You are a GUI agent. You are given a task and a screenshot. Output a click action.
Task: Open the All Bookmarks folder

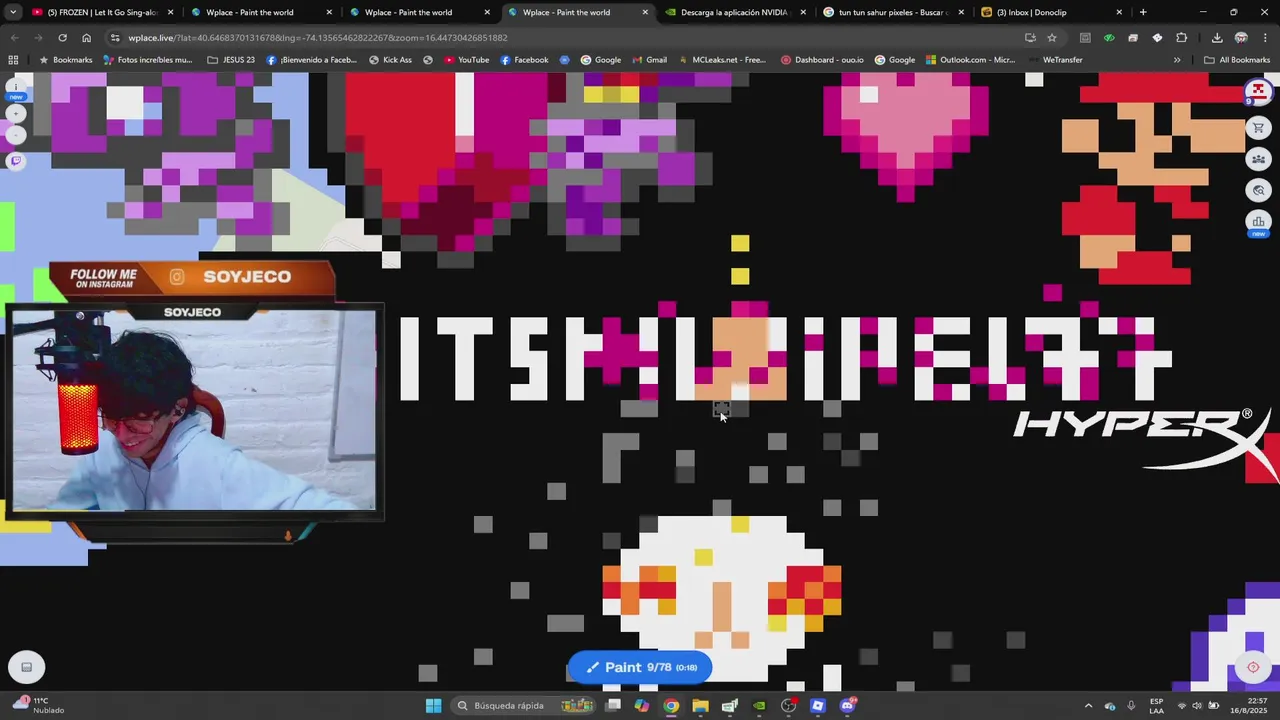(1237, 60)
